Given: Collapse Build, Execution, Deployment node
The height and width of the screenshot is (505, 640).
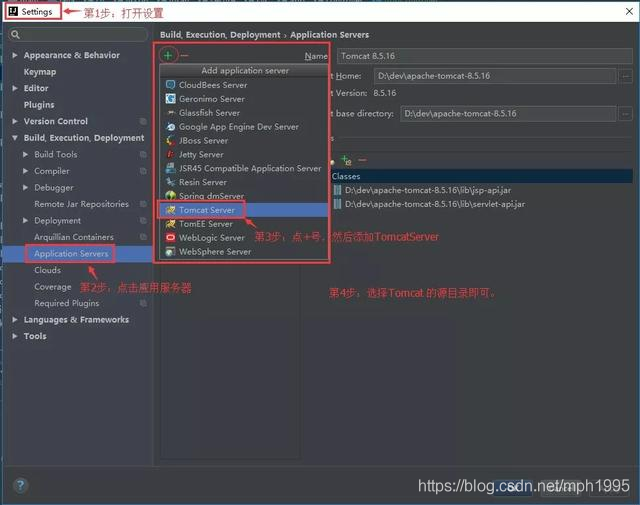Looking at the screenshot, I should click(x=15, y=138).
